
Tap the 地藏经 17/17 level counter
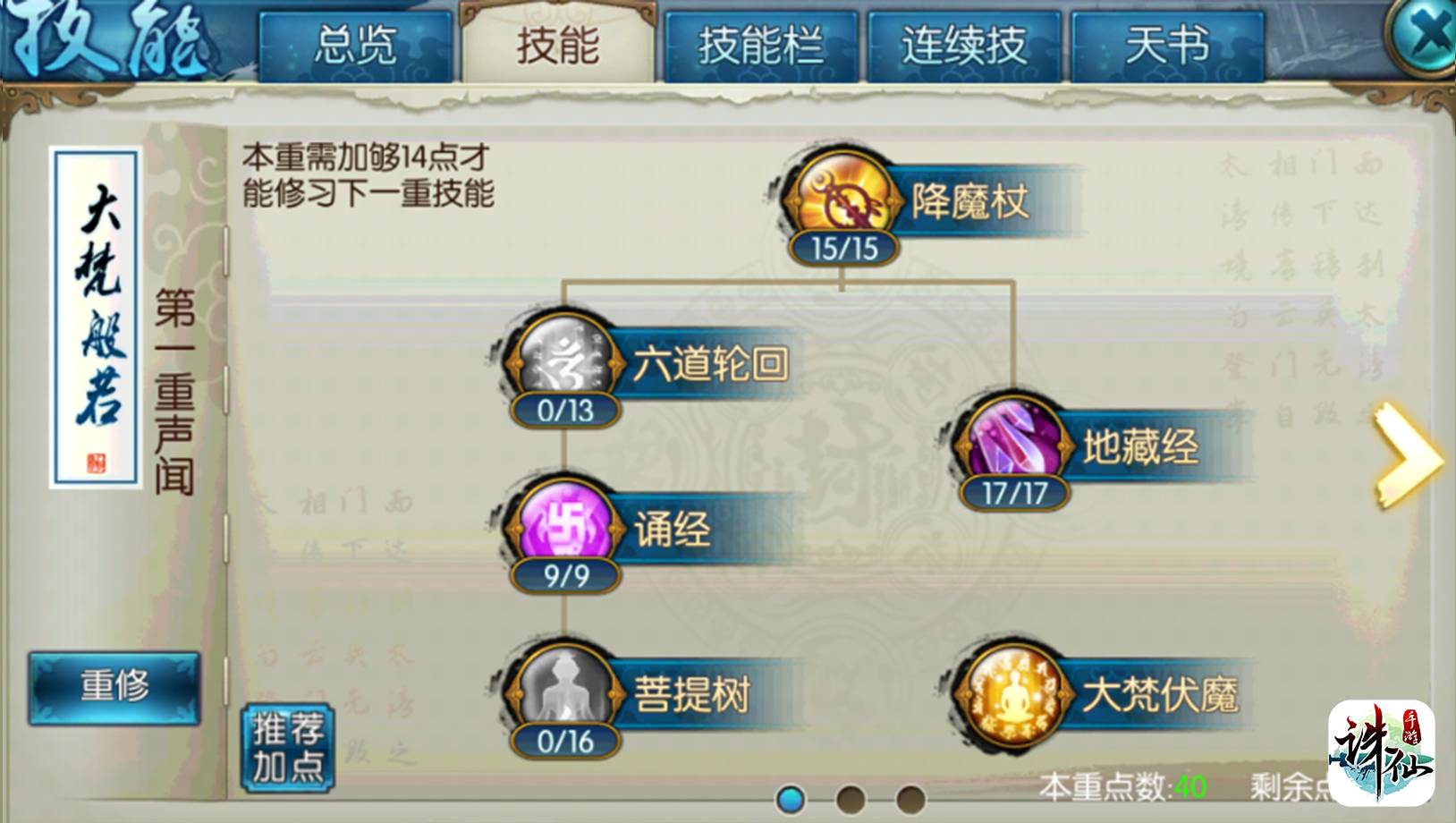click(1013, 492)
